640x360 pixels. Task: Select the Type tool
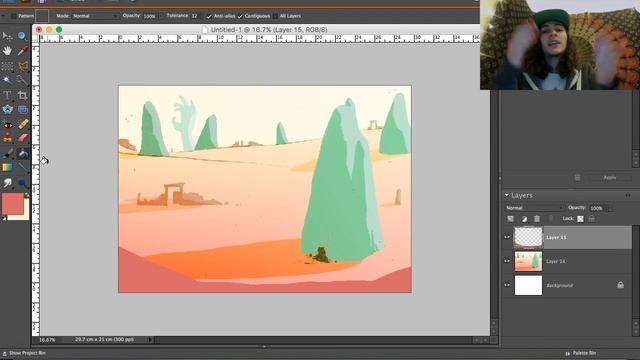click(x=7, y=95)
